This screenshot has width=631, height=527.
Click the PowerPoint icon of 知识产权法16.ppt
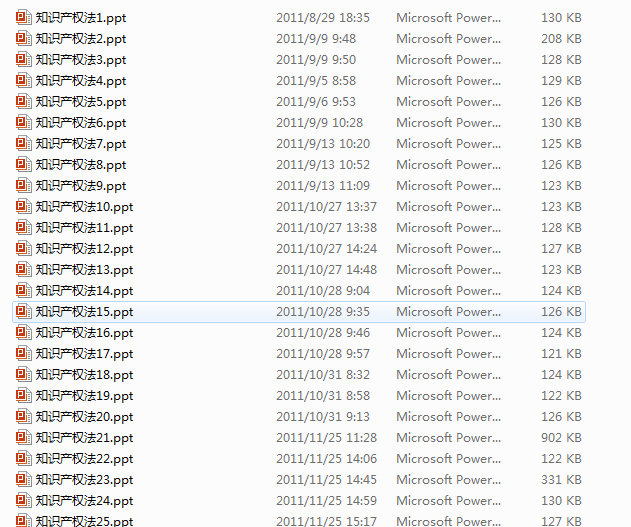point(24,333)
